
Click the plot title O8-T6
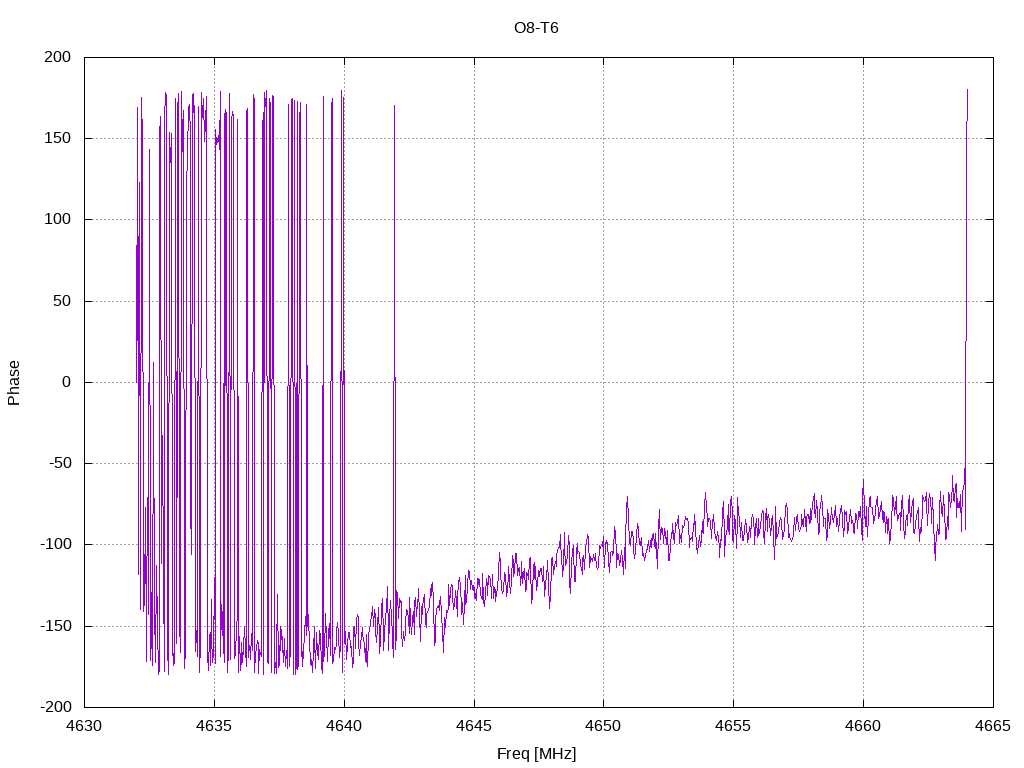(536, 28)
